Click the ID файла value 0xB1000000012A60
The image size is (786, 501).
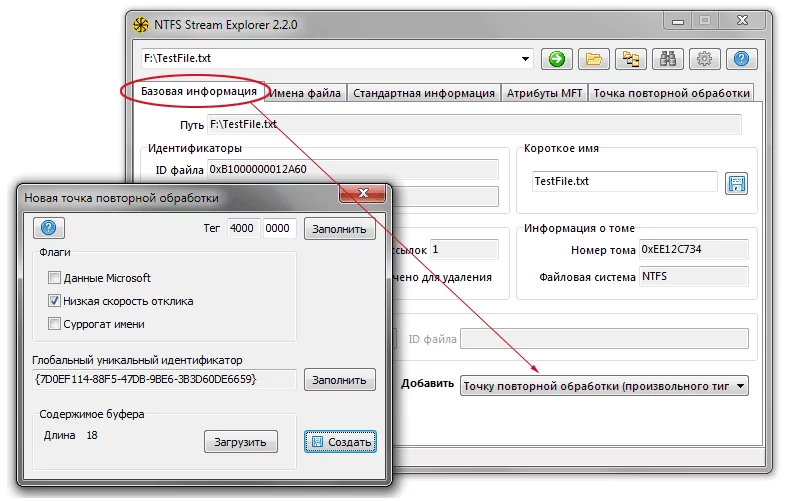(x=353, y=170)
